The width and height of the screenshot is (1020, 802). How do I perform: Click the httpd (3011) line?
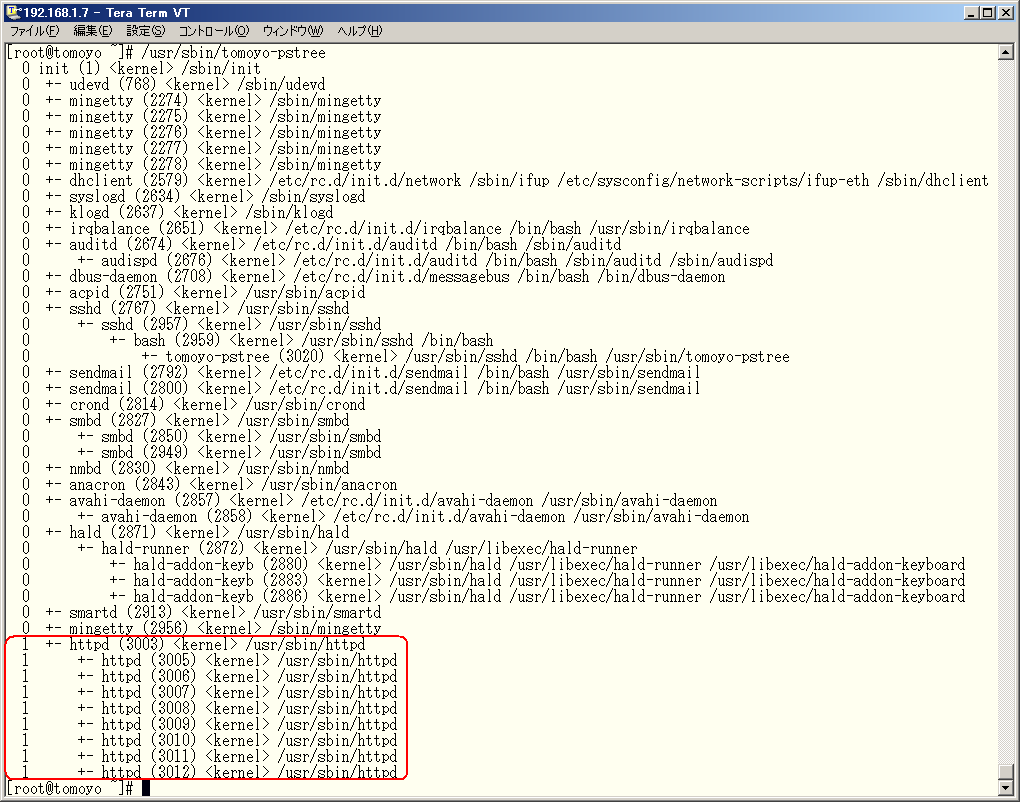209,756
